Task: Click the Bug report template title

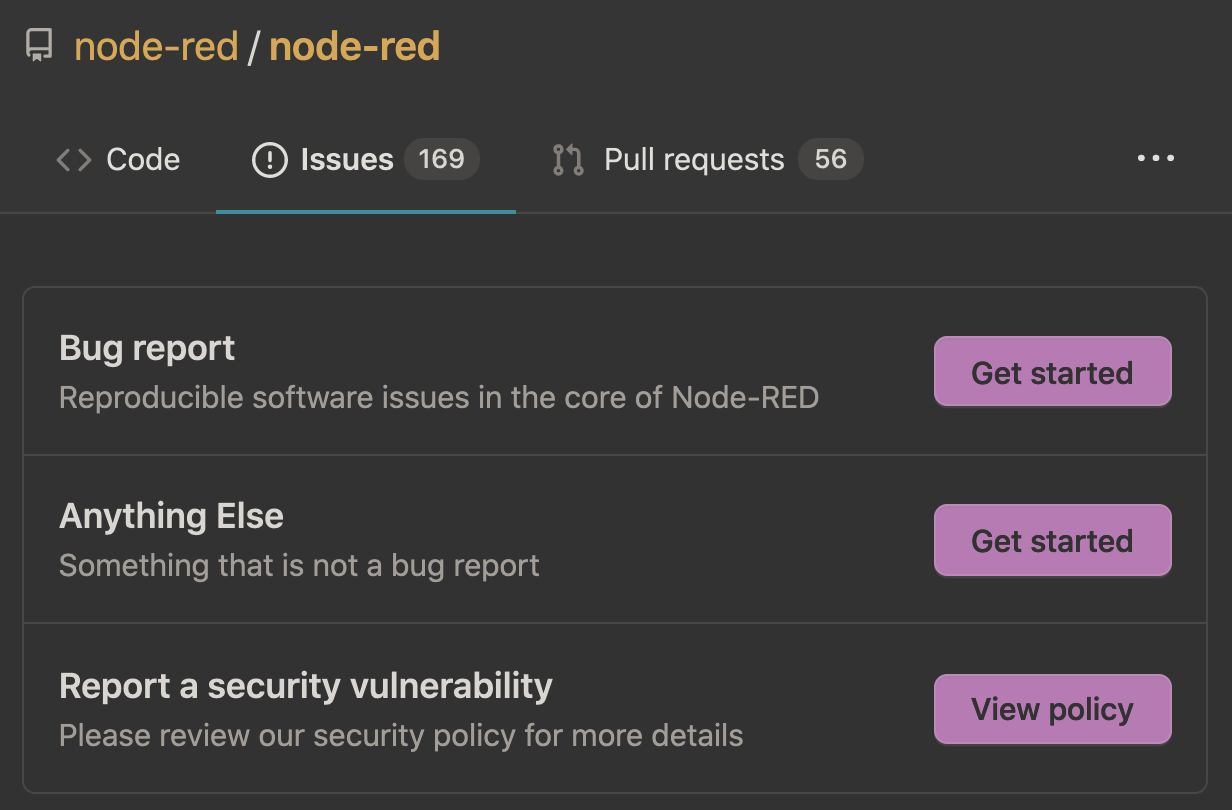Action: pyautogui.click(x=147, y=348)
